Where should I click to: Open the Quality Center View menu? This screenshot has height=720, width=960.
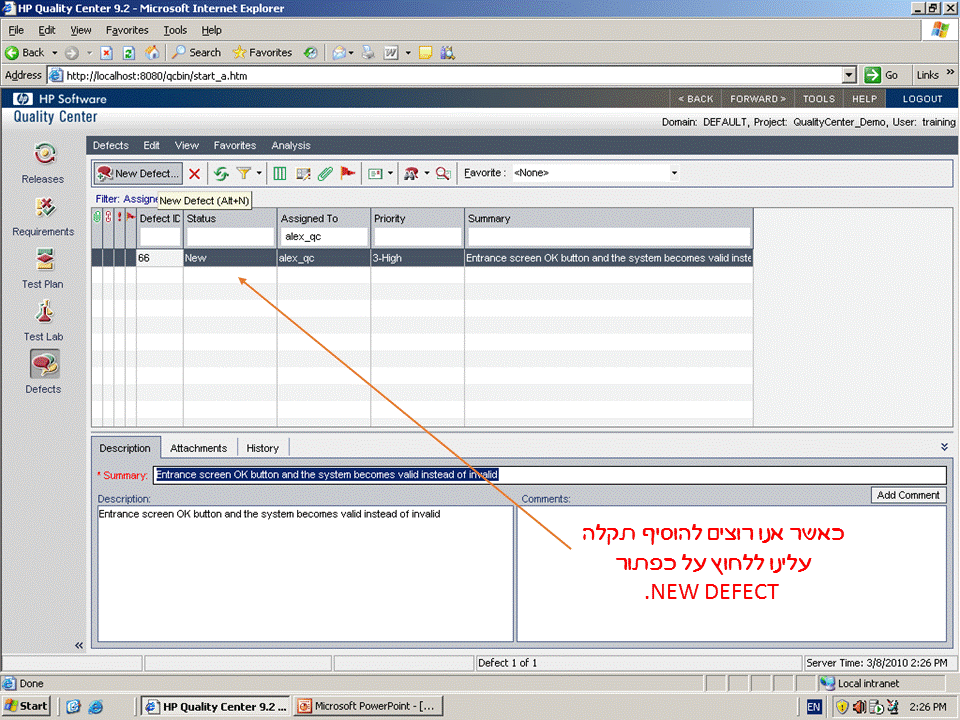point(187,146)
